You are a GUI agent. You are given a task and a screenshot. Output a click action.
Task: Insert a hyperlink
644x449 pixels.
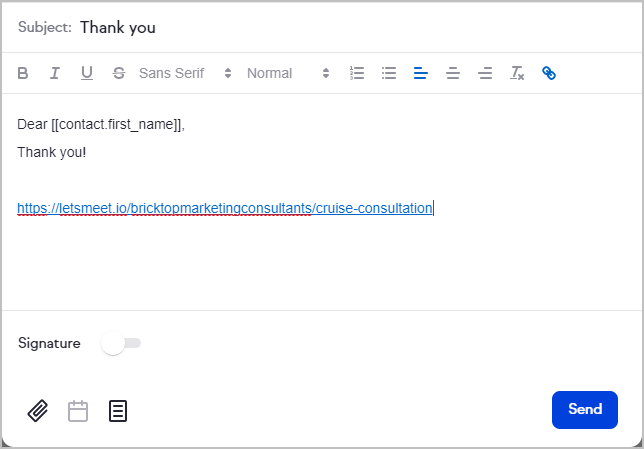pos(549,73)
